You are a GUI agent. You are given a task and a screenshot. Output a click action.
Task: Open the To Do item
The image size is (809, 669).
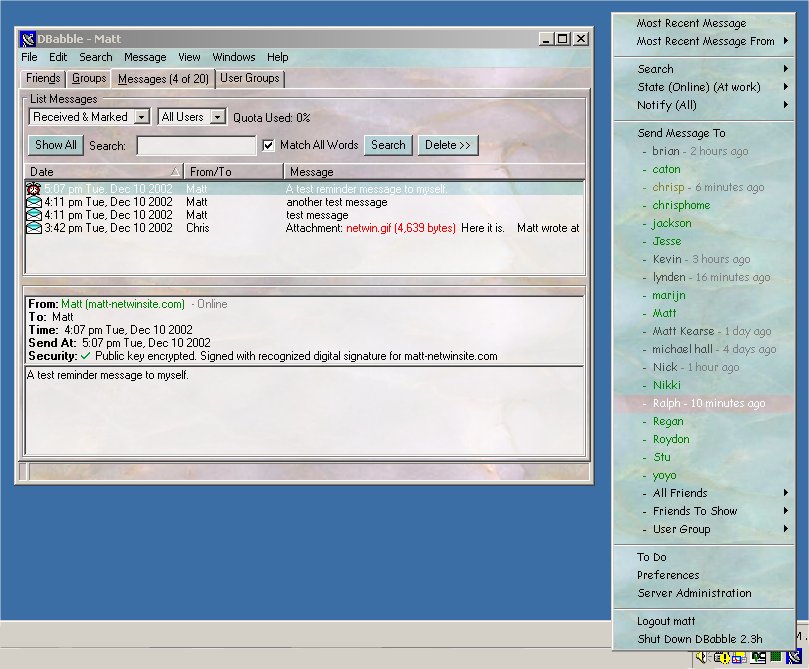705,557
